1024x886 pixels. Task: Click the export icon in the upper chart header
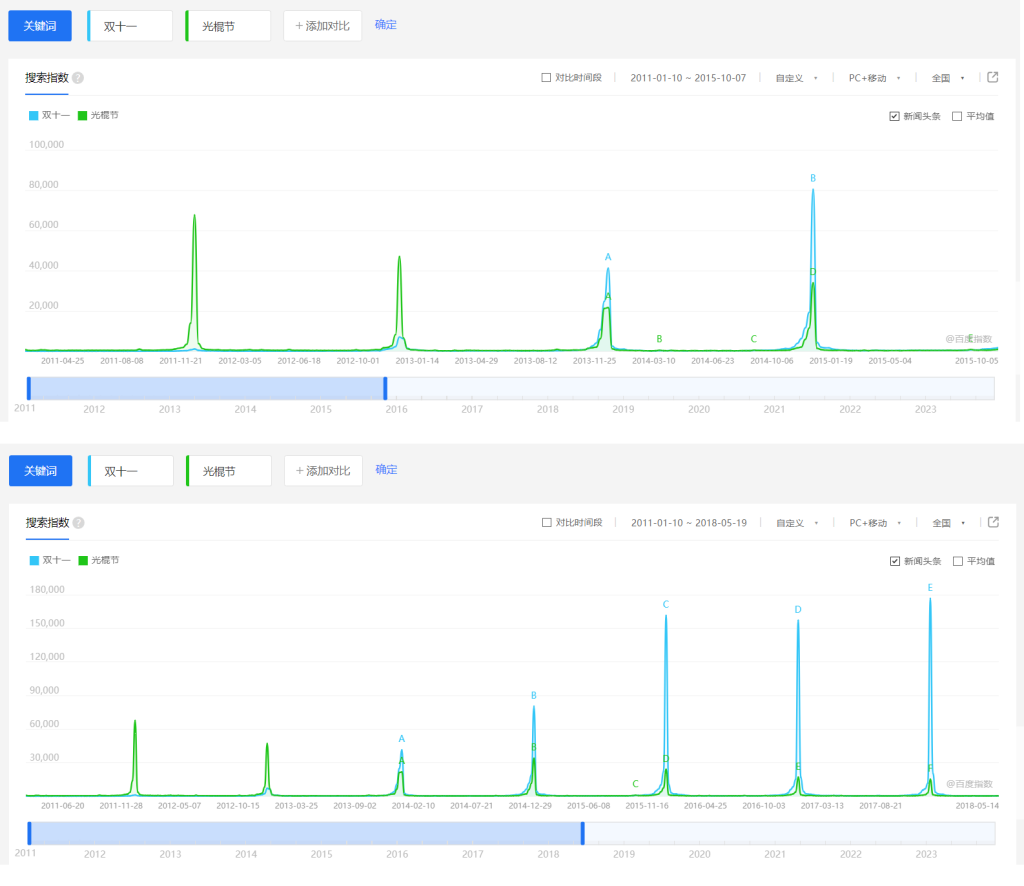993,77
